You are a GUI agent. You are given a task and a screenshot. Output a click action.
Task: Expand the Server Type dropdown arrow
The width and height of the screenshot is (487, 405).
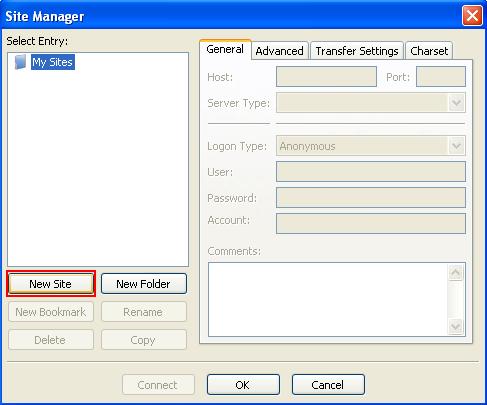pos(456,103)
